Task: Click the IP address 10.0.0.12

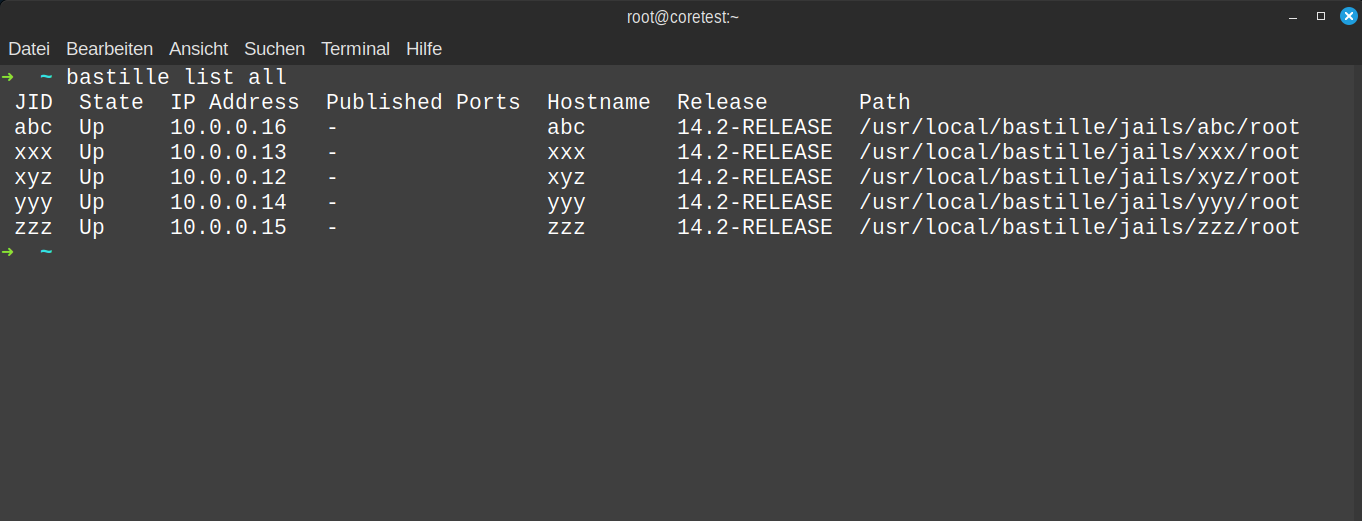Action: 228,177
